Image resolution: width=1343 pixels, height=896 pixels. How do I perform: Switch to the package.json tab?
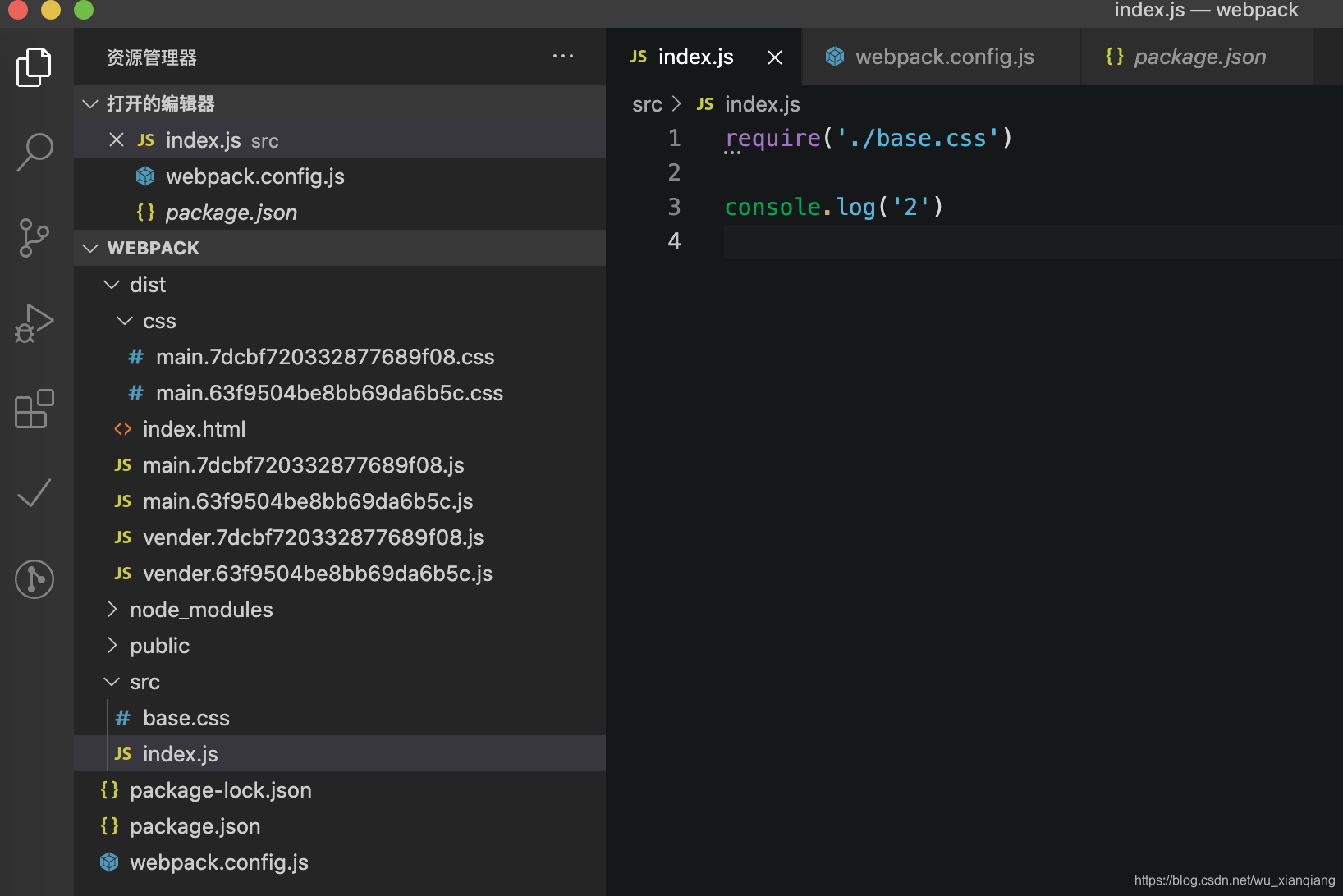[x=1199, y=57]
